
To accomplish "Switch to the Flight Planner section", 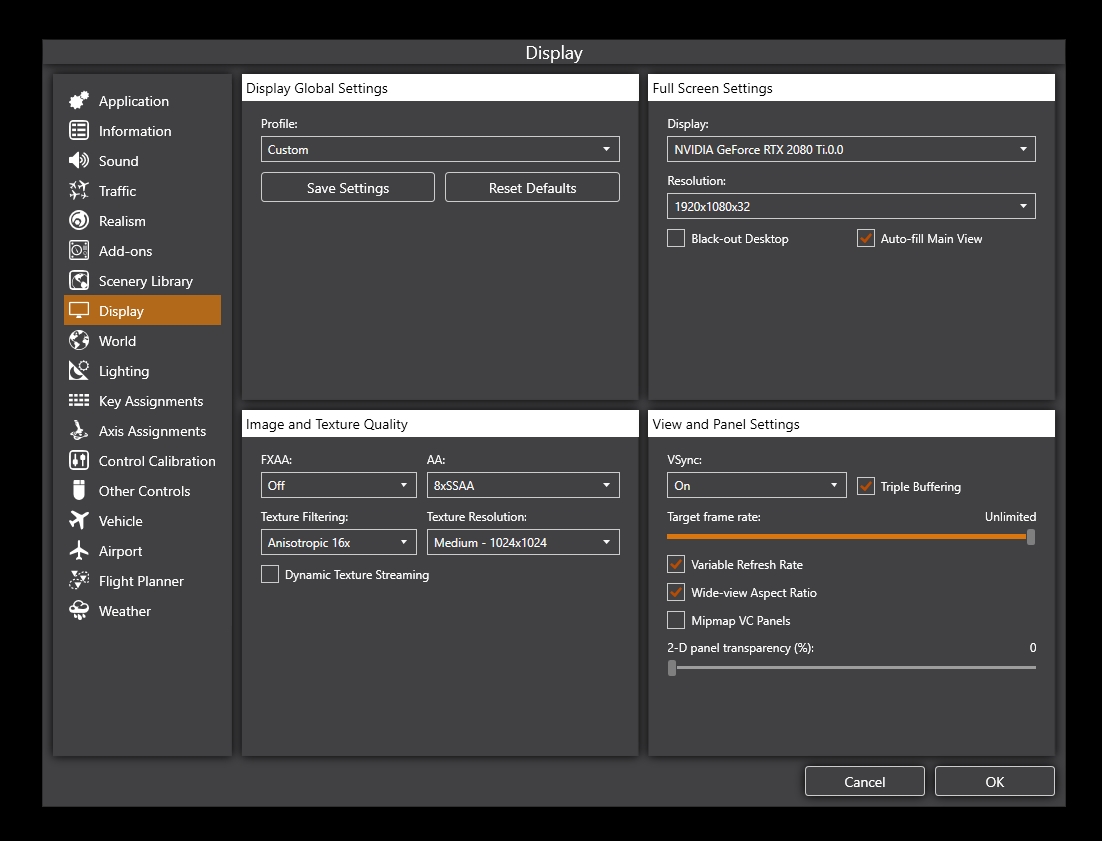I will [x=79, y=580].
